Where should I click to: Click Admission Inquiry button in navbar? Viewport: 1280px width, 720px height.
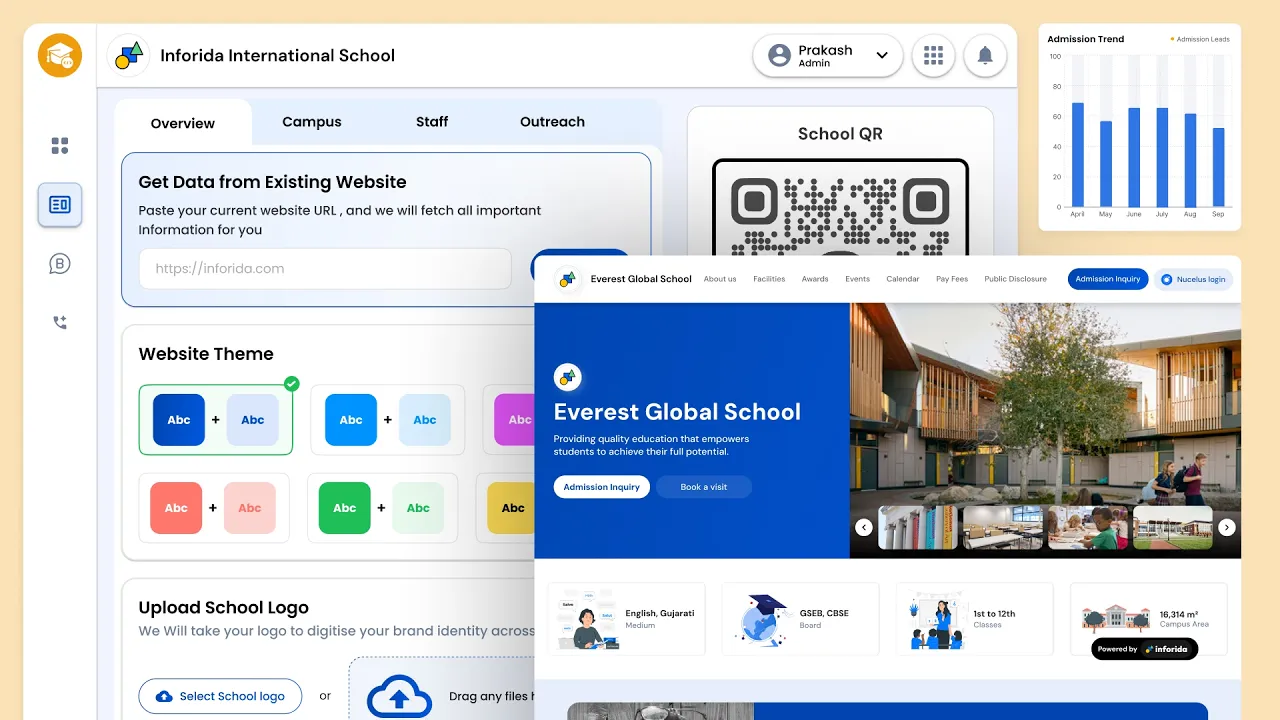click(1108, 279)
